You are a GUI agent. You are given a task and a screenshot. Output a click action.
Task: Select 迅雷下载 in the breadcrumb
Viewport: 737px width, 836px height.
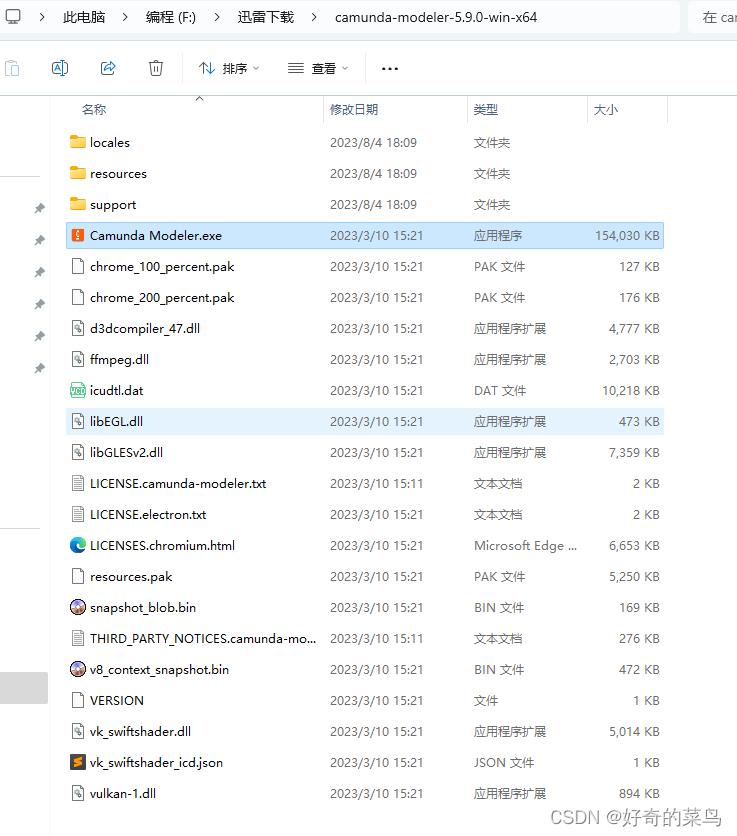[x=266, y=18]
